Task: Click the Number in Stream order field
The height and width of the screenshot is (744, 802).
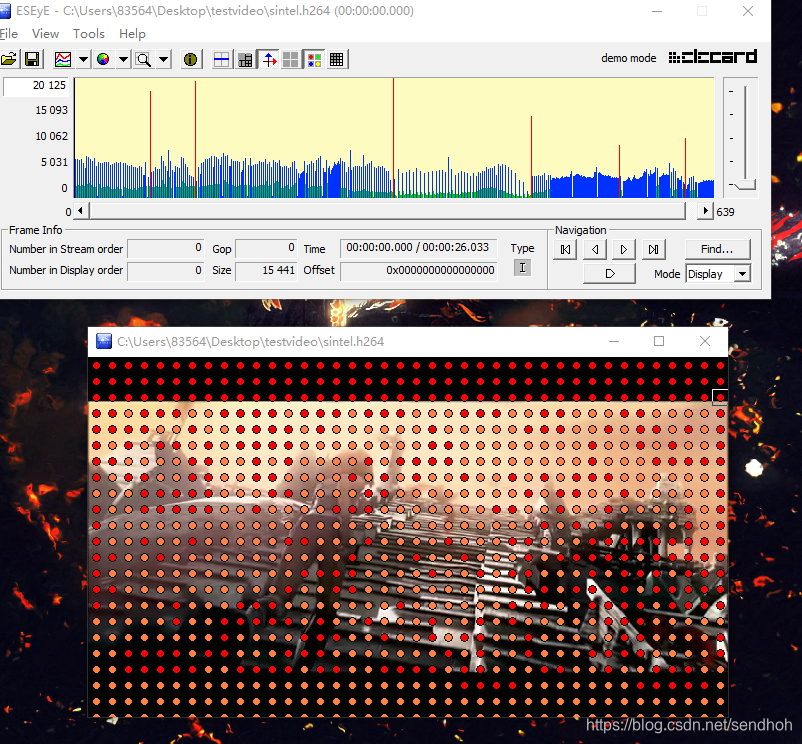Action: pos(166,249)
